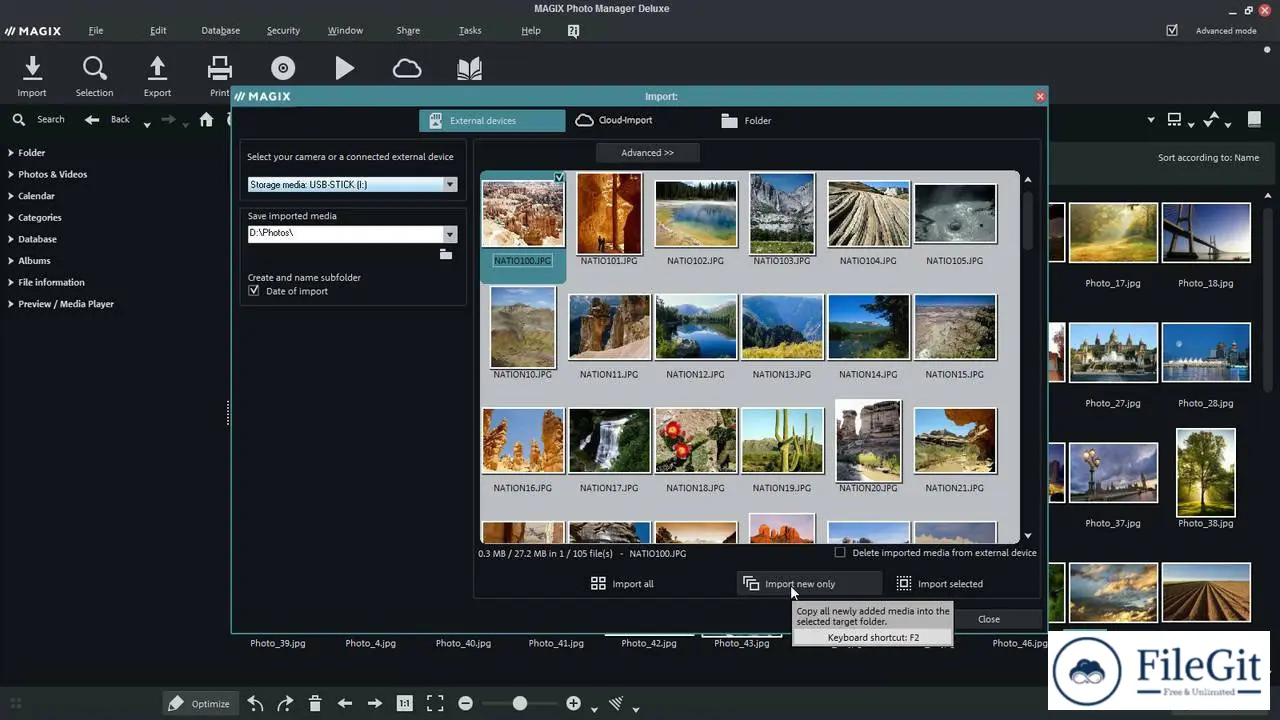Viewport: 1280px width, 720px height.
Task: Click the import list vertical scrollbar
Action: (1028, 220)
